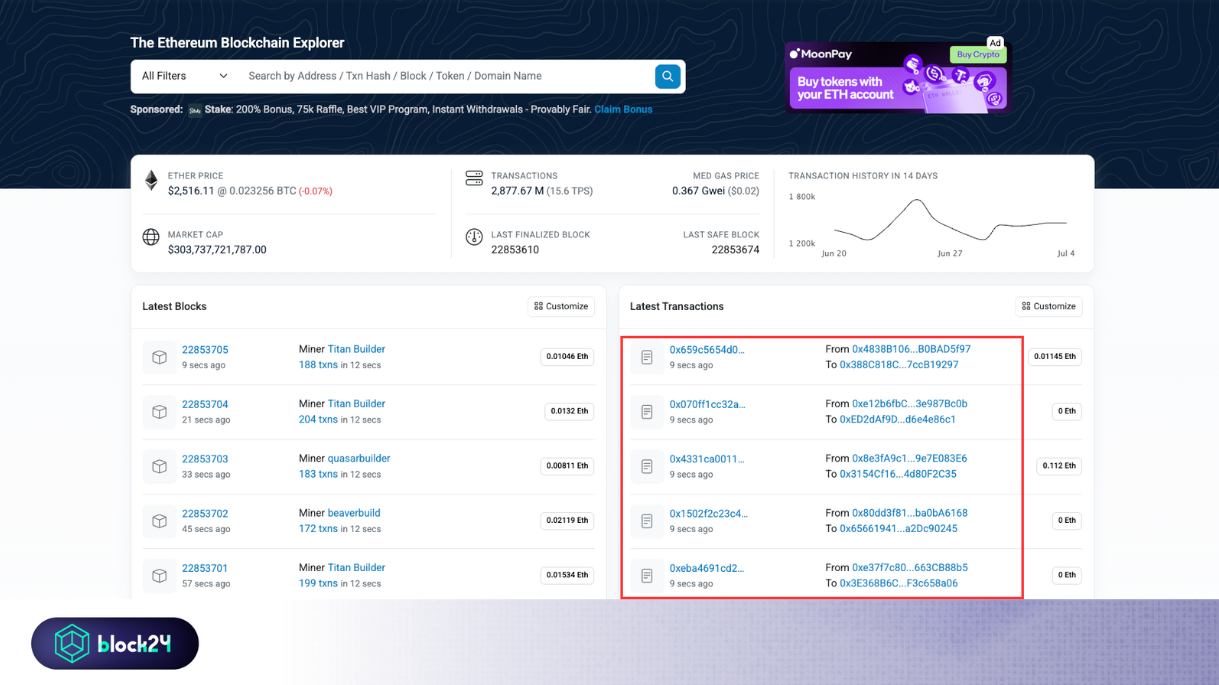The height and width of the screenshot is (685, 1219).
Task: View the 183 txns link
Action: click(318, 474)
